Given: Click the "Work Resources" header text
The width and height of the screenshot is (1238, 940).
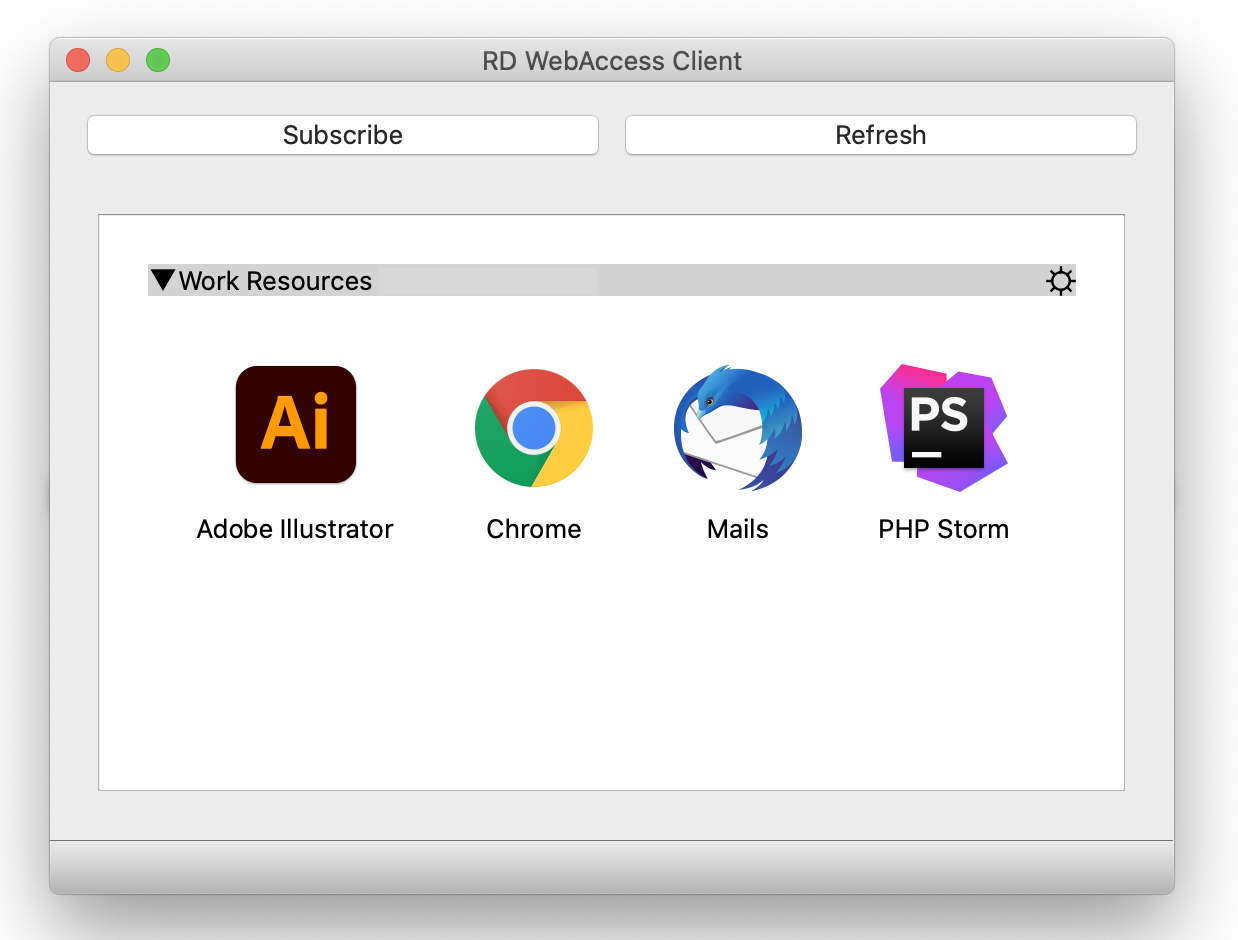Looking at the screenshot, I should pos(276,281).
